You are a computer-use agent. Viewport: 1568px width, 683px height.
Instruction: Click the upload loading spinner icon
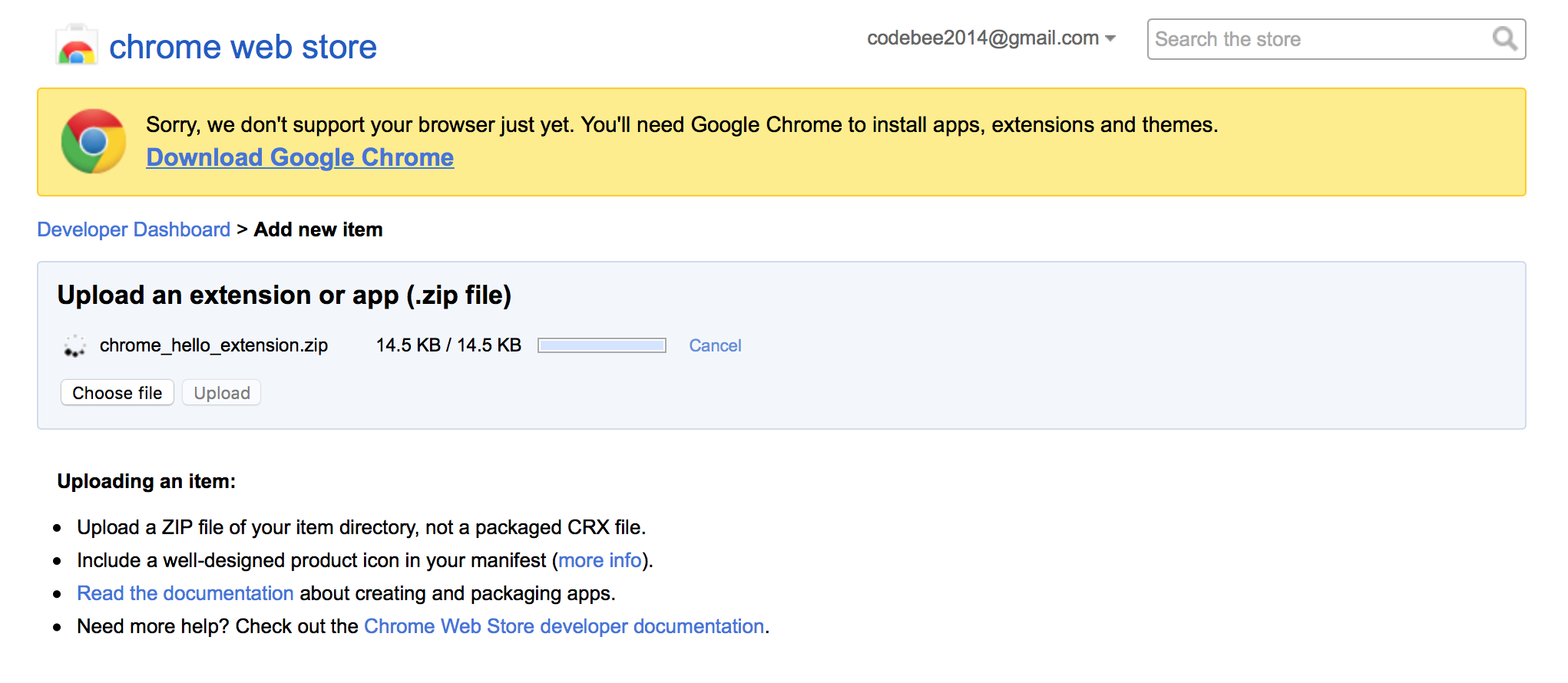tap(74, 346)
